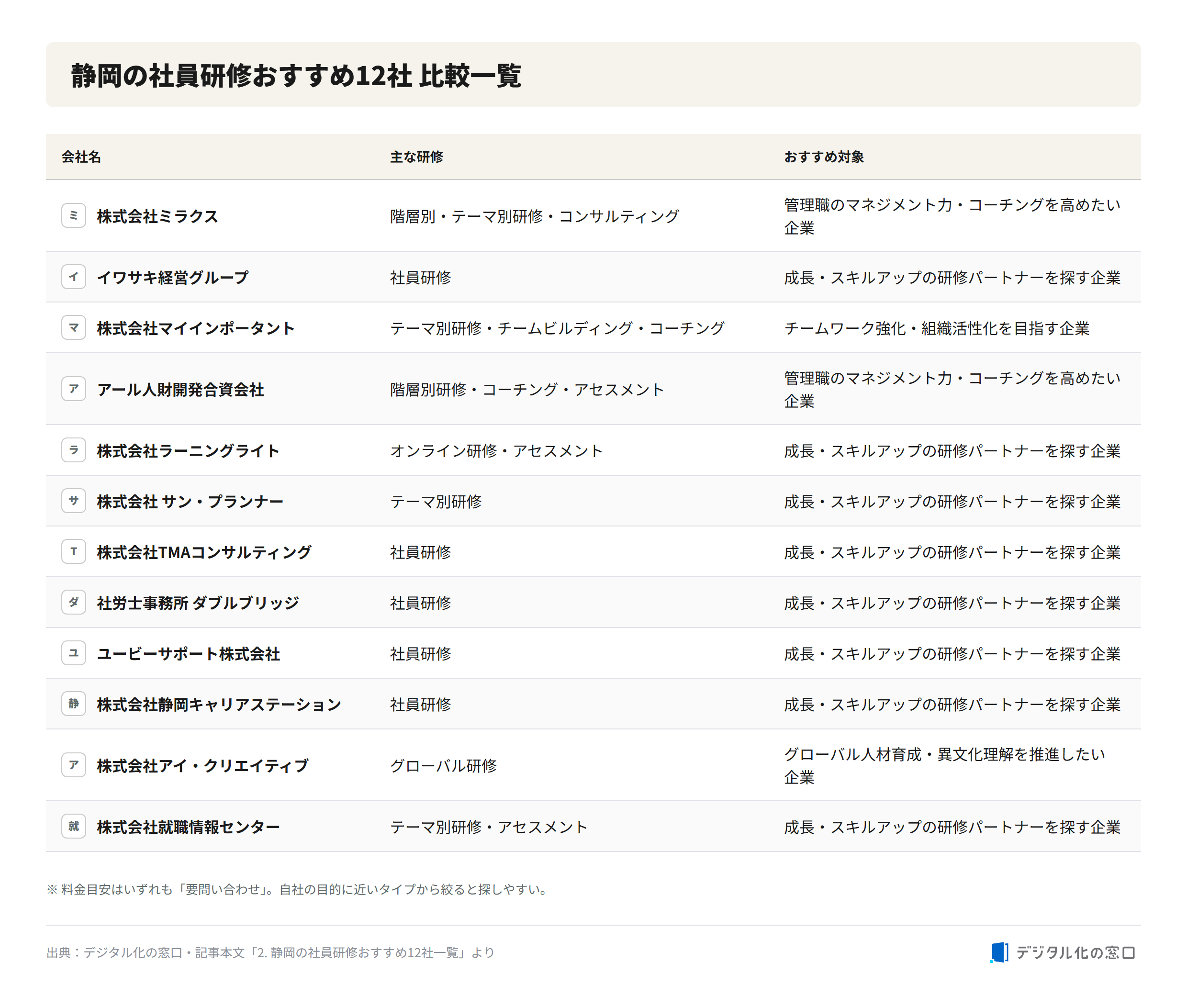Click the イ icon badge beside イワサキ経営グループ
Screen dimensions: 1187x1008
click(74, 277)
